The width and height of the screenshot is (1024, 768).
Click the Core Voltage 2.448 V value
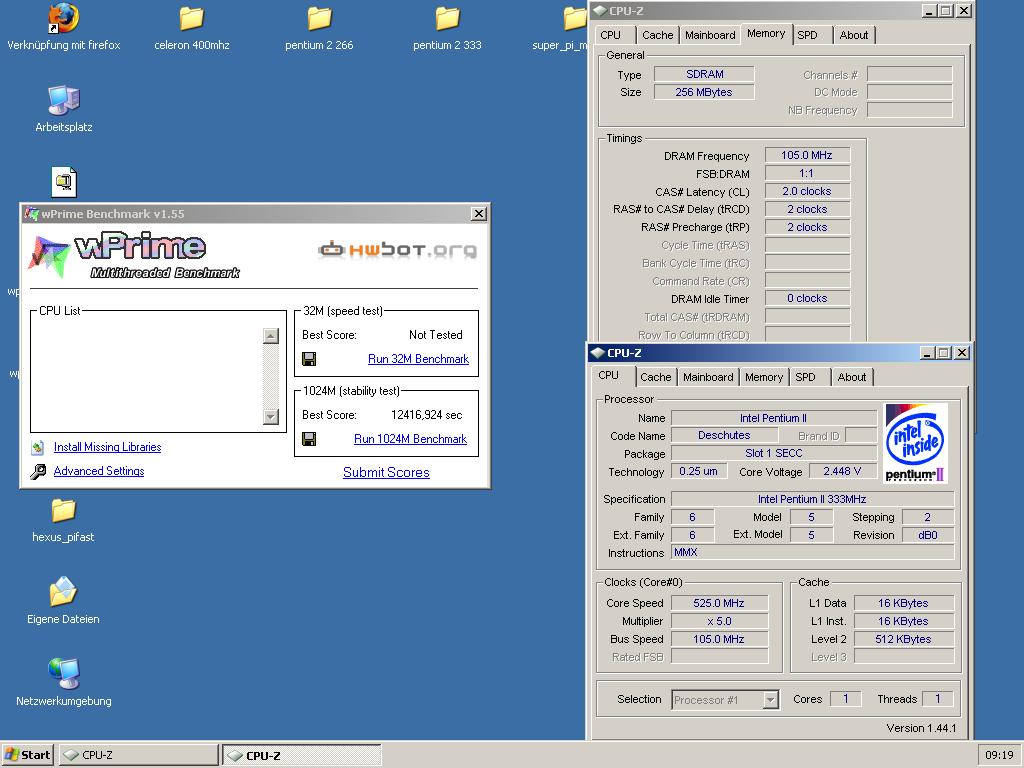click(842, 471)
